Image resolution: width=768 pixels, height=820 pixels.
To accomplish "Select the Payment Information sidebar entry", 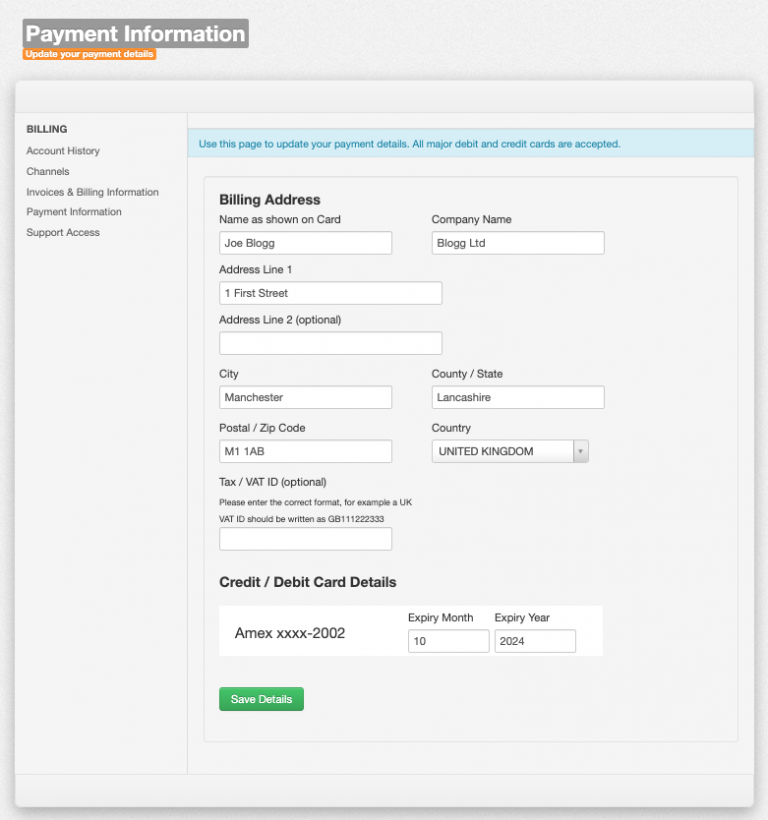I will pos(73,211).
